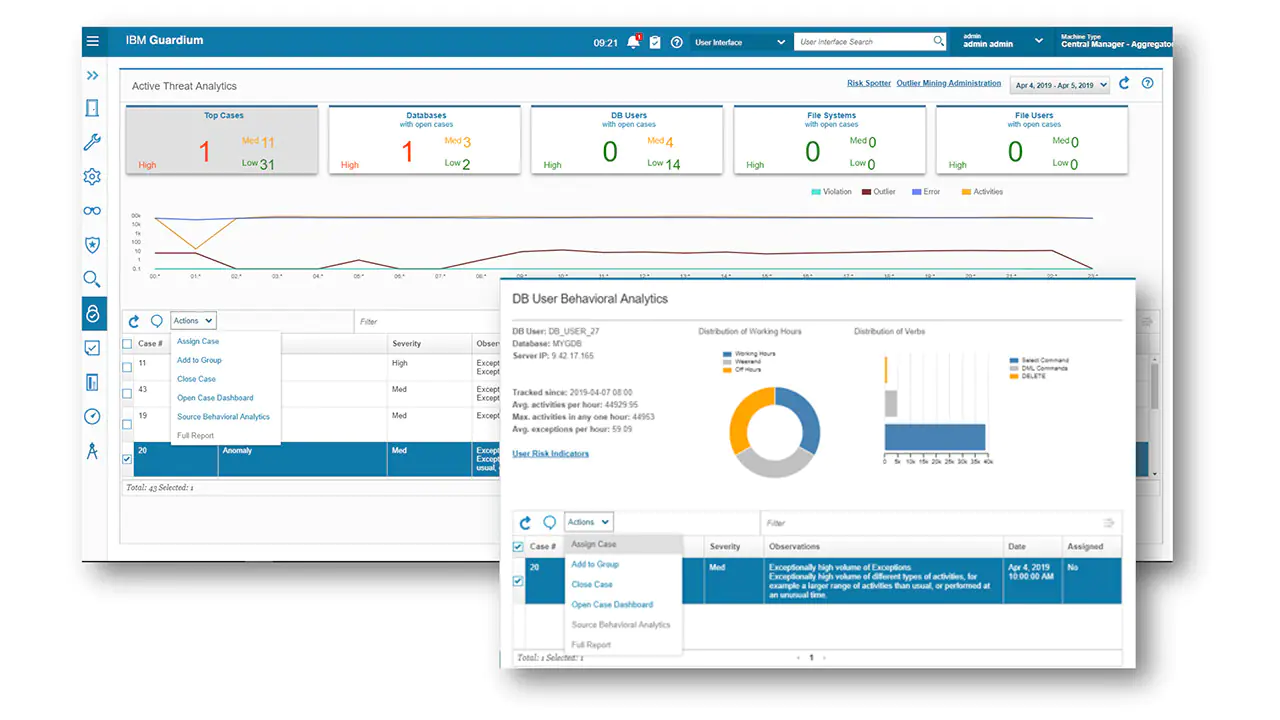
Task: Check the box for case 19
Action: point(127,423)
